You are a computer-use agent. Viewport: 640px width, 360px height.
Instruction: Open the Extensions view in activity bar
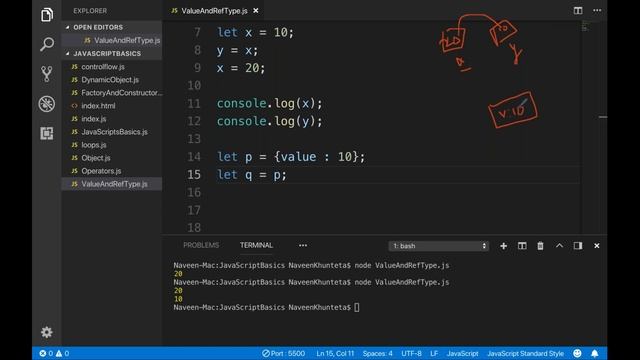coord(47,133)
